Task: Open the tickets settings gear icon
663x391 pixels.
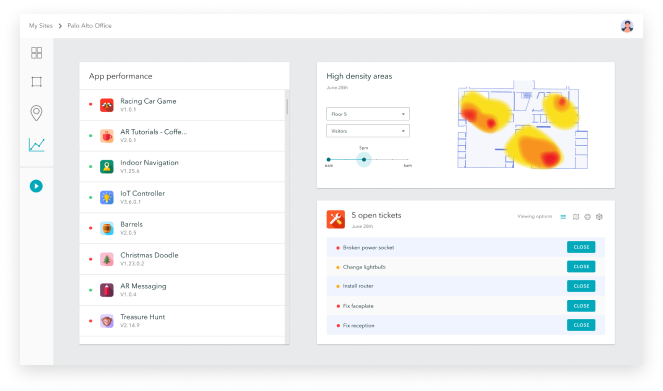Action: tap(599, 217)
